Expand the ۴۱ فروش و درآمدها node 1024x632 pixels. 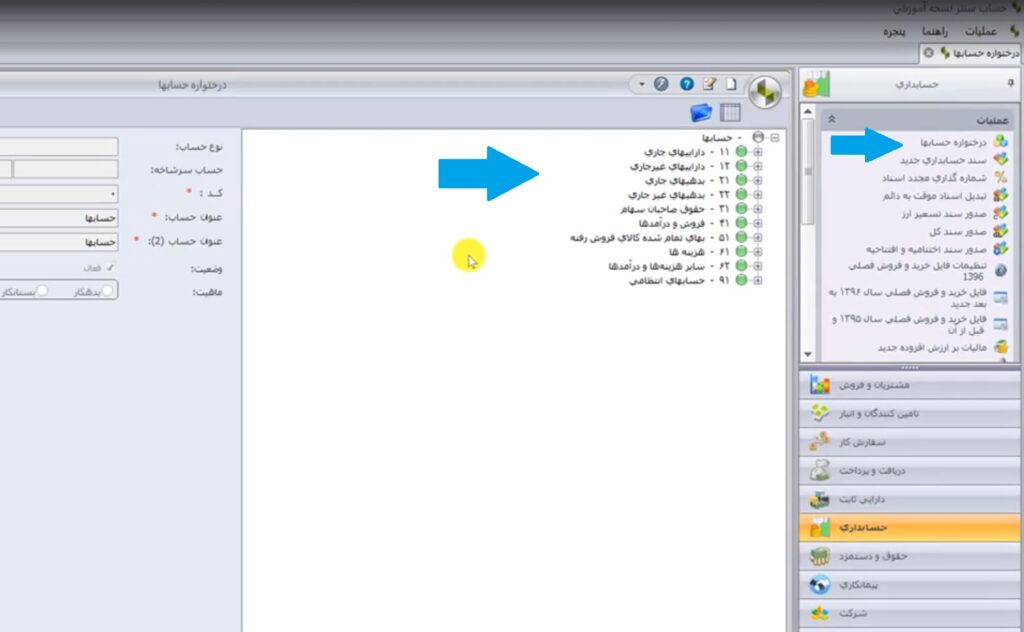[758, 223]
